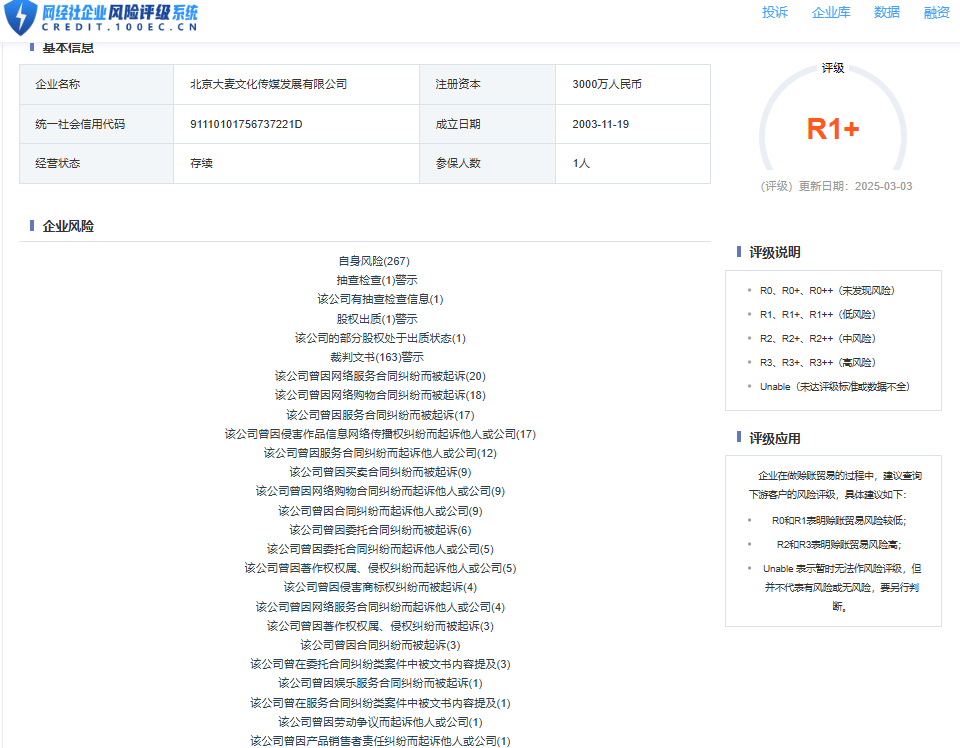Click 该公司曾因著作权权属、侵权纠纷而被起诉(3)
This screenshot has width=960, height=748.
click(380, 626)
